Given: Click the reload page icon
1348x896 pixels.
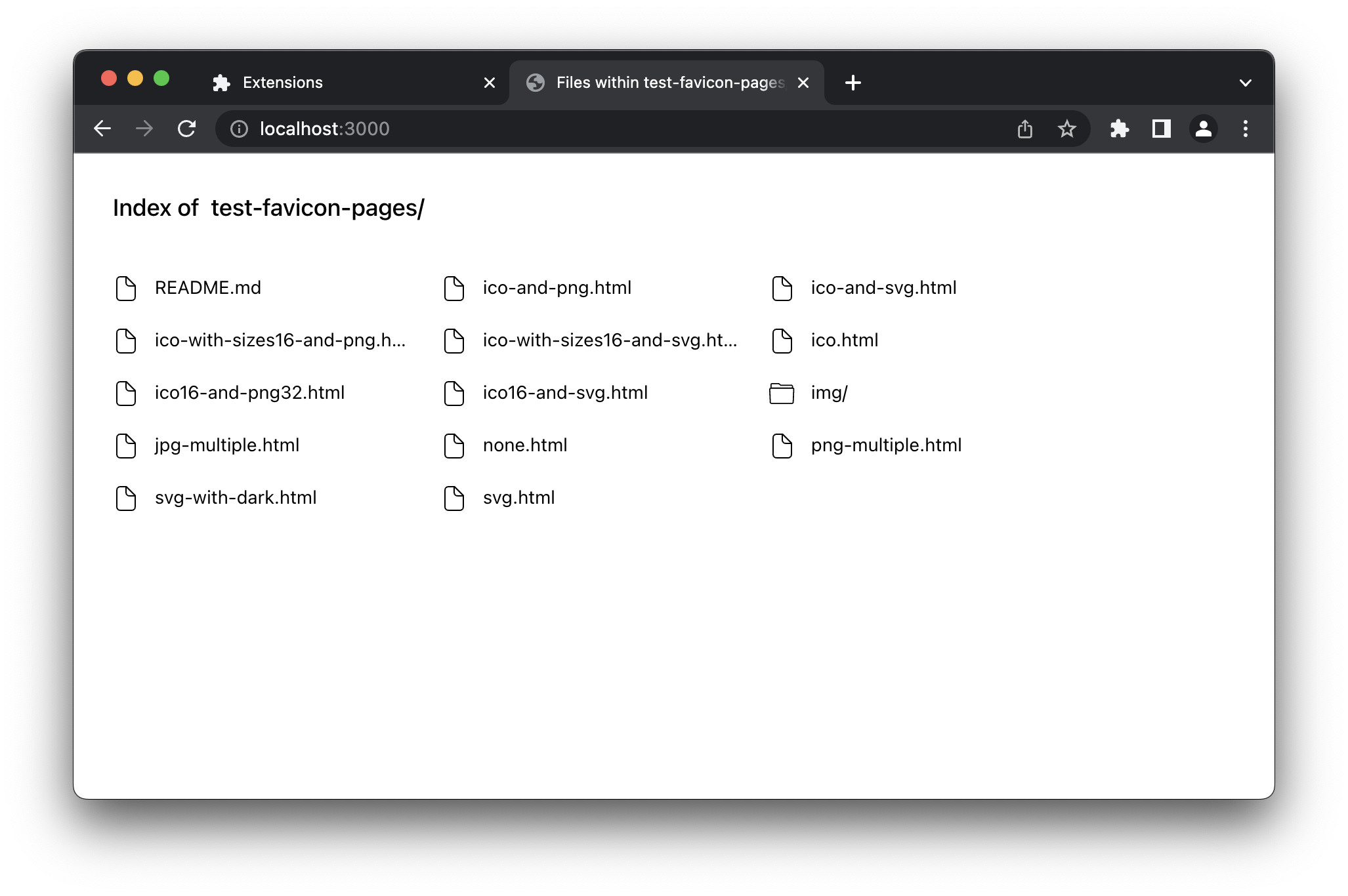Looking at the screenshot, I should [186, 129].
